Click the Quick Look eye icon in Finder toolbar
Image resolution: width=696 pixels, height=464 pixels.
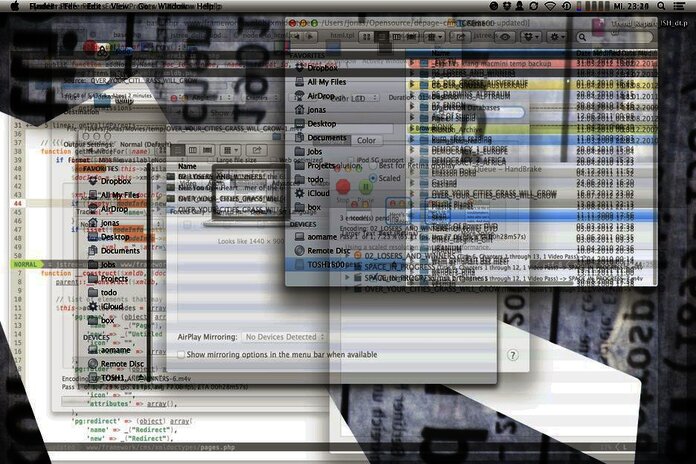click(505, 37)
